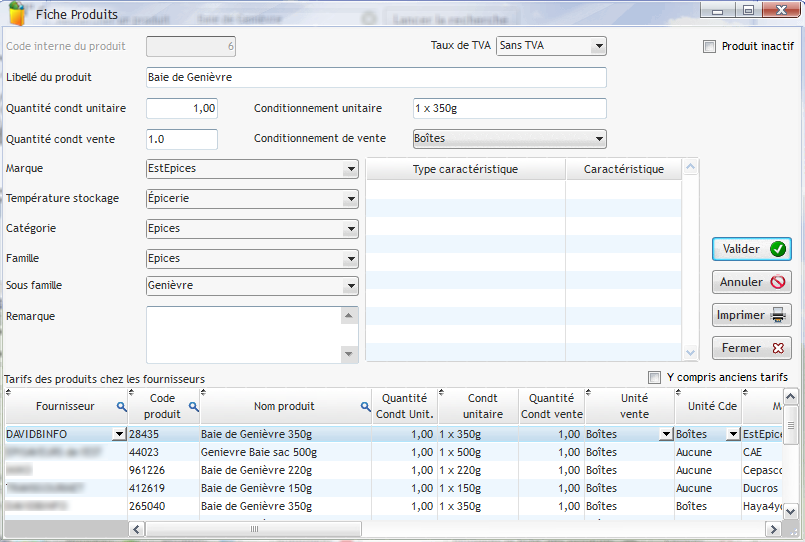Click the Unité vente column header

634,406
